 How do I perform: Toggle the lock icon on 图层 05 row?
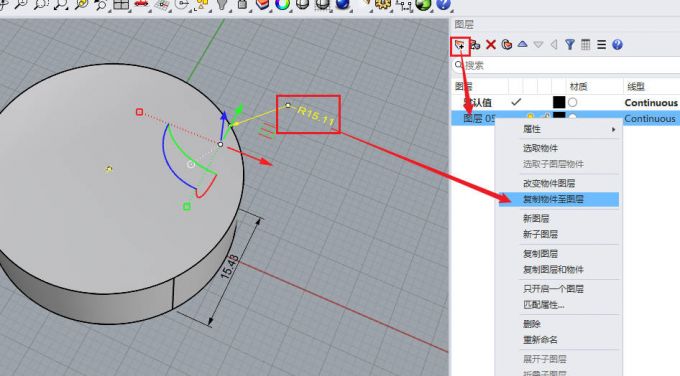[x=546, y=116]
